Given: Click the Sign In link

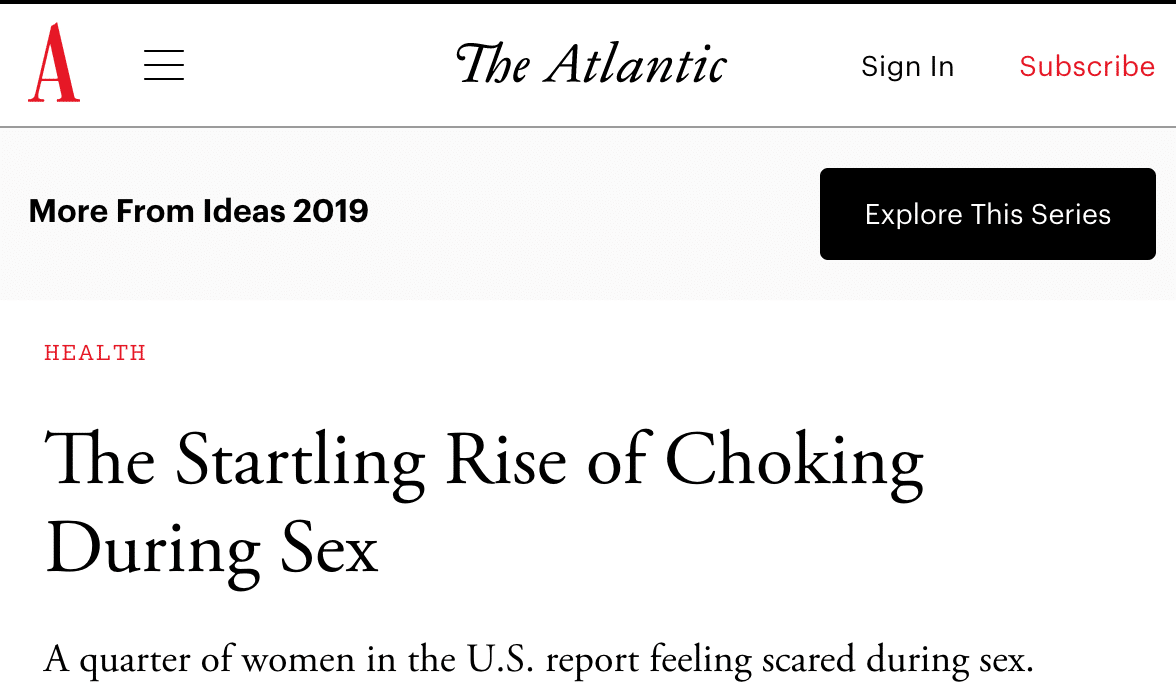Looking at the screenshot, I should 907,66.
